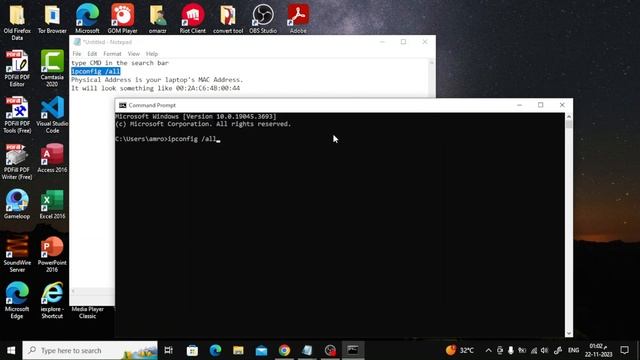This screenshot has width=640, height=360.
Task: Click 'Physical Address is your laptop's MAC' line
Action: point(157,80)
